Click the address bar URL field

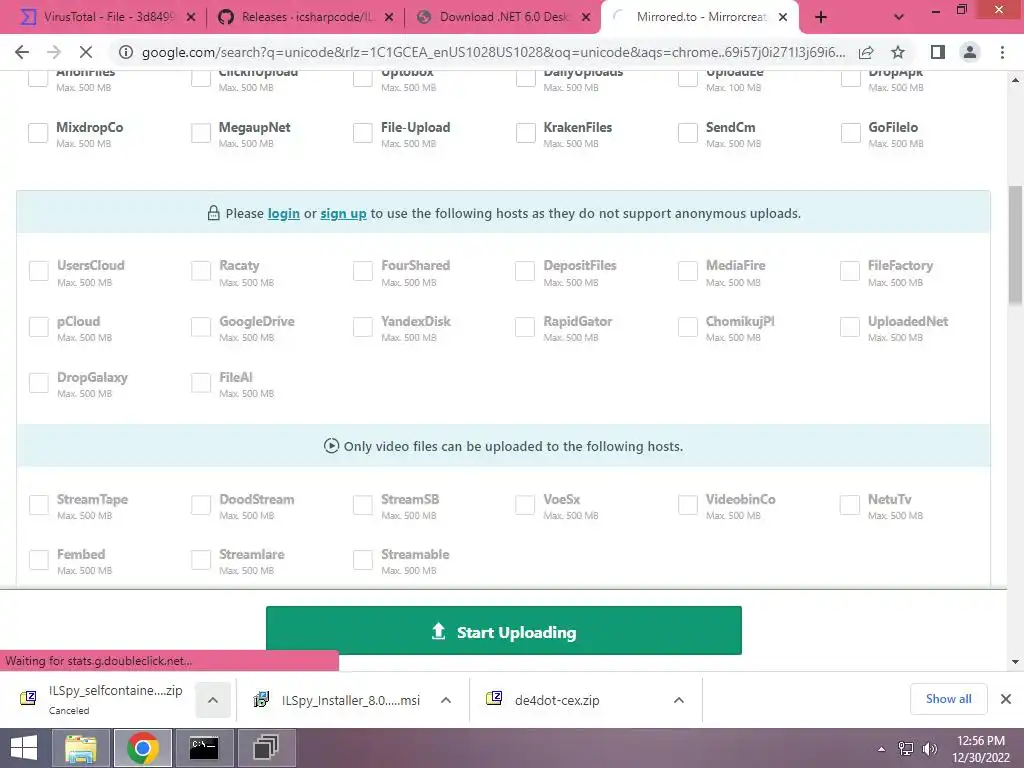(x=493, y=52)
